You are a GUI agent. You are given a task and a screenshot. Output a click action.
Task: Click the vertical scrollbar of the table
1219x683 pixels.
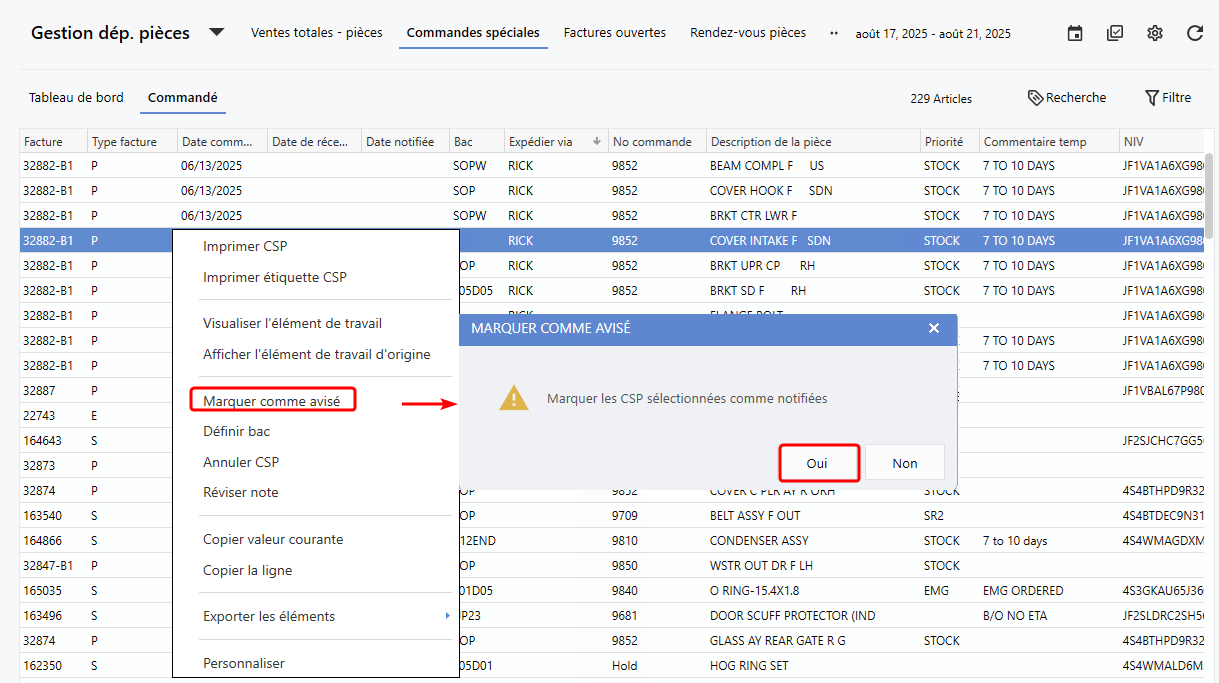[x=1209, y=195]
